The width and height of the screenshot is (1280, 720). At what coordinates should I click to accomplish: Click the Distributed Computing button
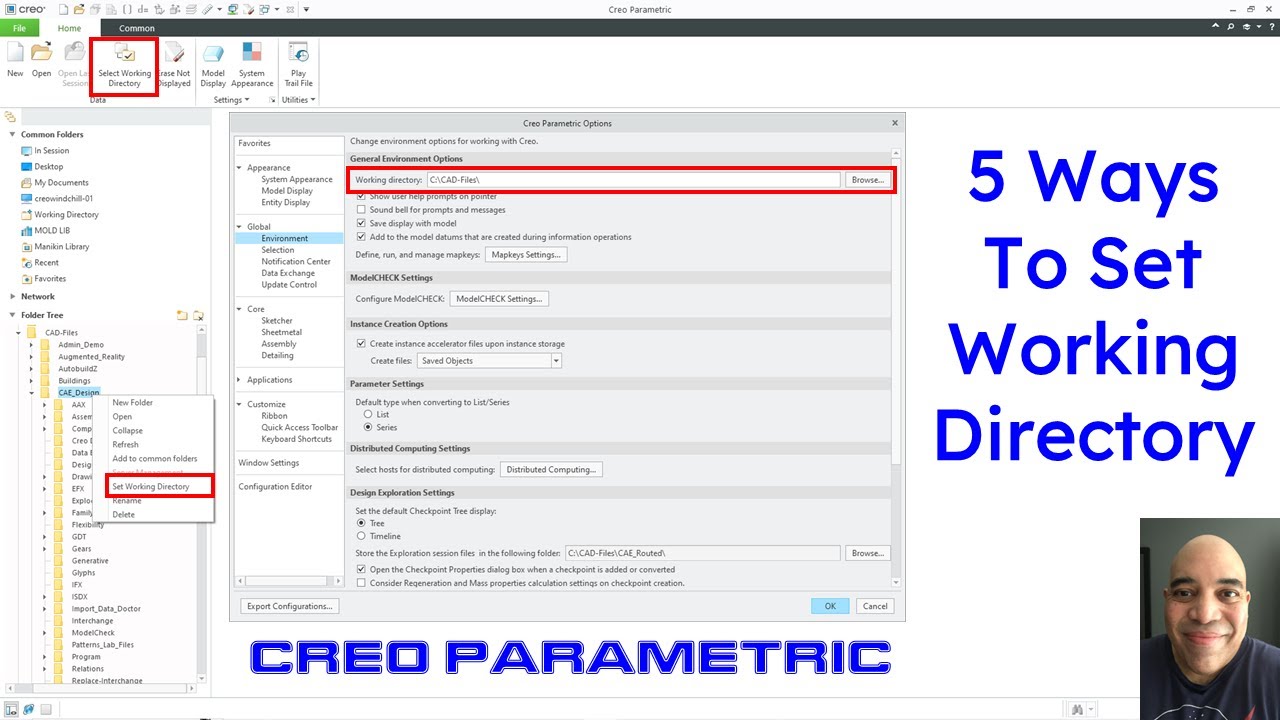(x=551, y=470)
